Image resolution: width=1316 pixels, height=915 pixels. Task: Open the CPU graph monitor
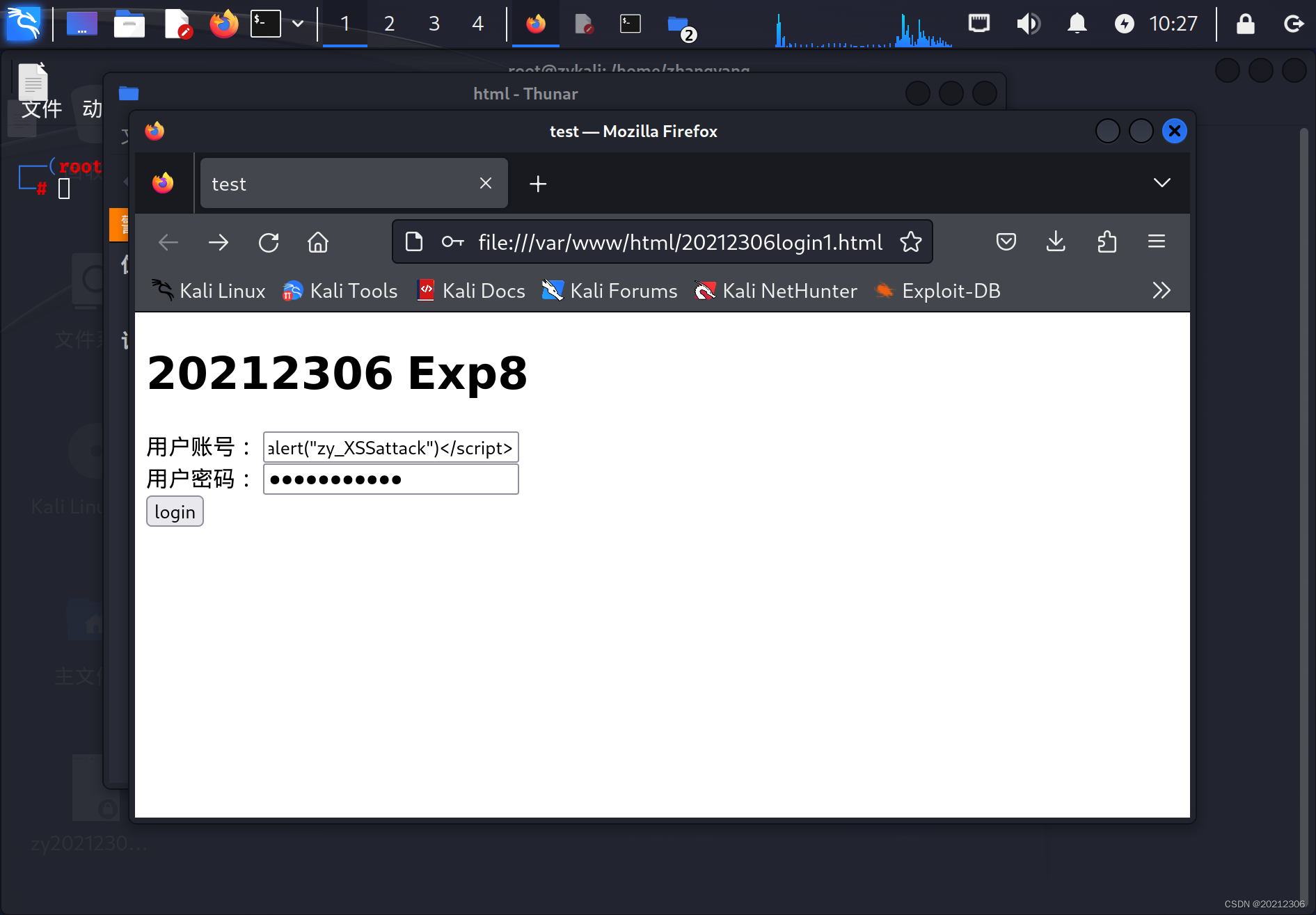pos(863,29)
